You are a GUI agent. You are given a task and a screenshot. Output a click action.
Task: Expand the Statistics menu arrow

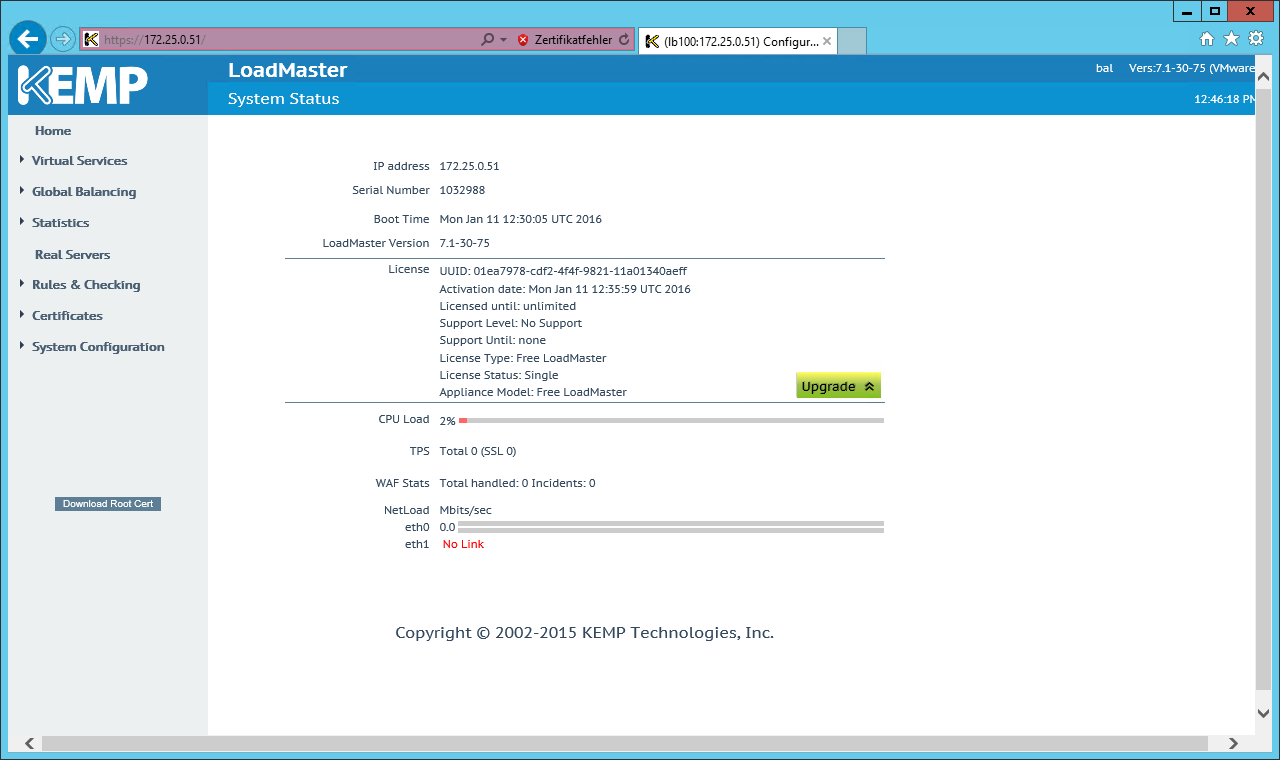(x=22, y=221)
